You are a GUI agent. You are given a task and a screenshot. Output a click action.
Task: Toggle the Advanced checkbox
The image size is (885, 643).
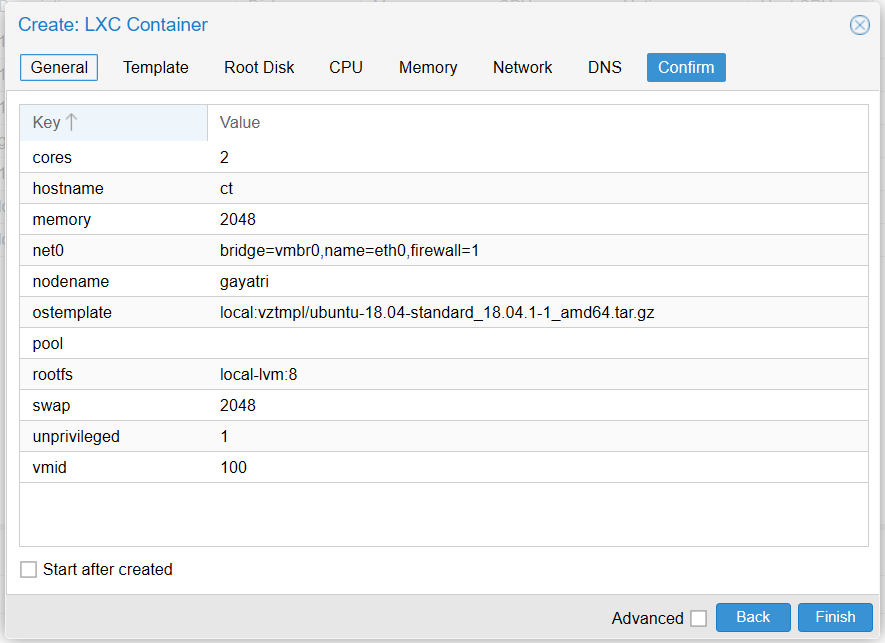(698, 618)
